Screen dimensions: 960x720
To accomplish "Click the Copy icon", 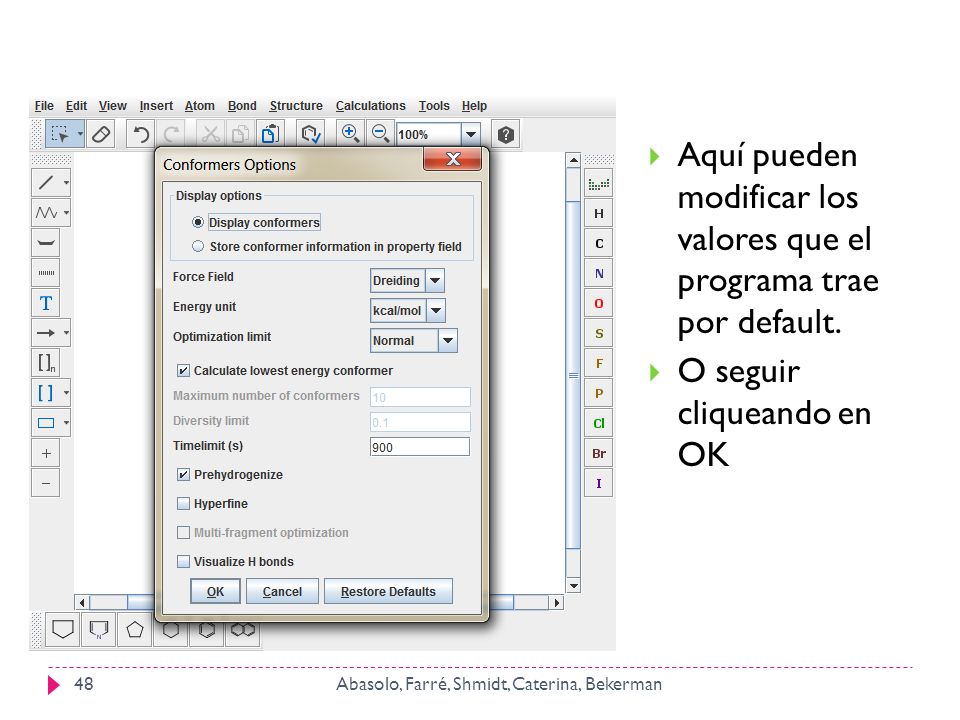I will coord(240,134).
